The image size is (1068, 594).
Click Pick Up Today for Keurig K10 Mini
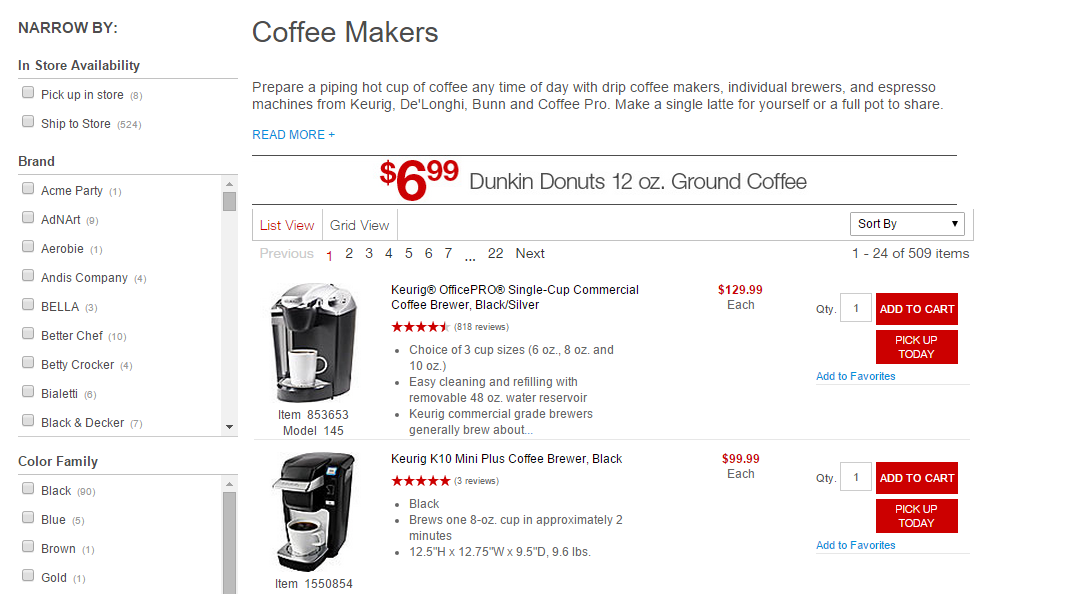pyautogui.click(x=917, y=516)
